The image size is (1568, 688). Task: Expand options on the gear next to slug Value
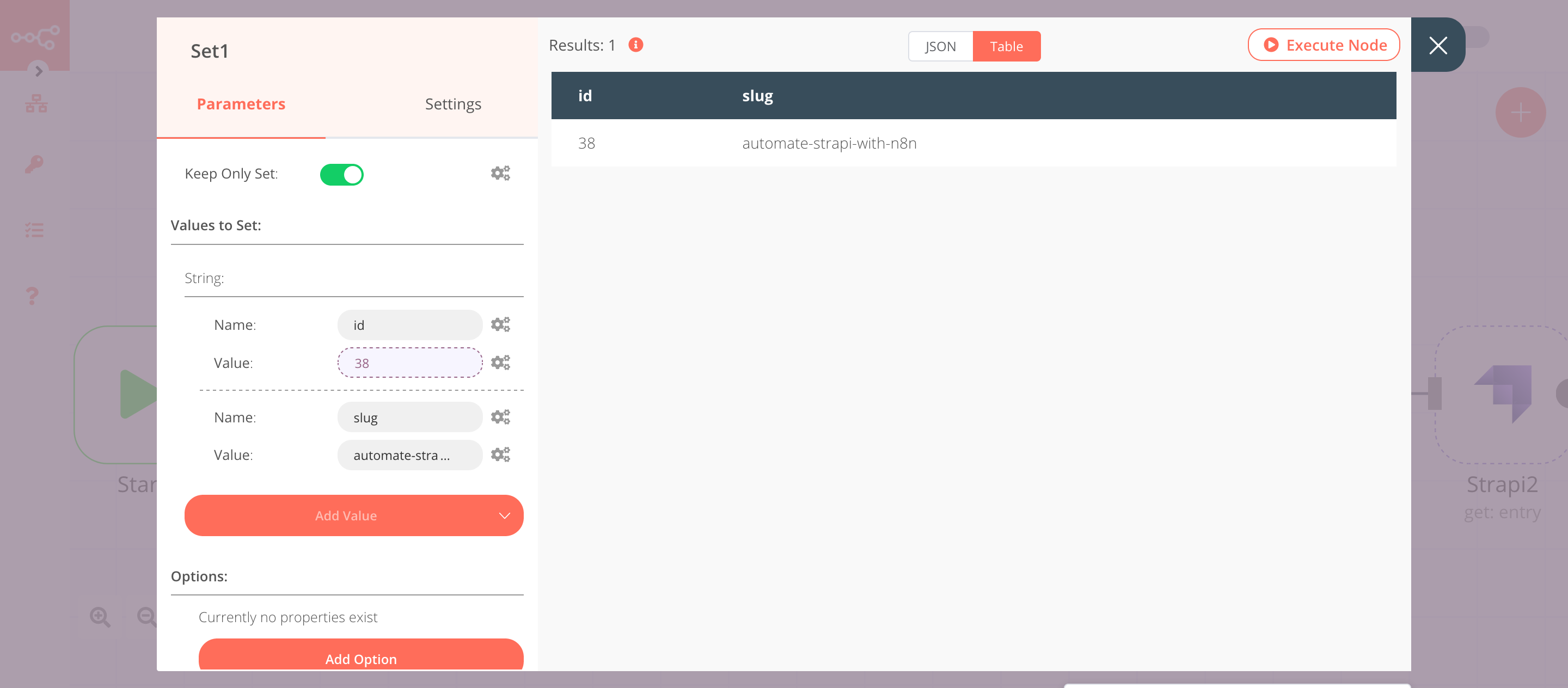(500, 454)
